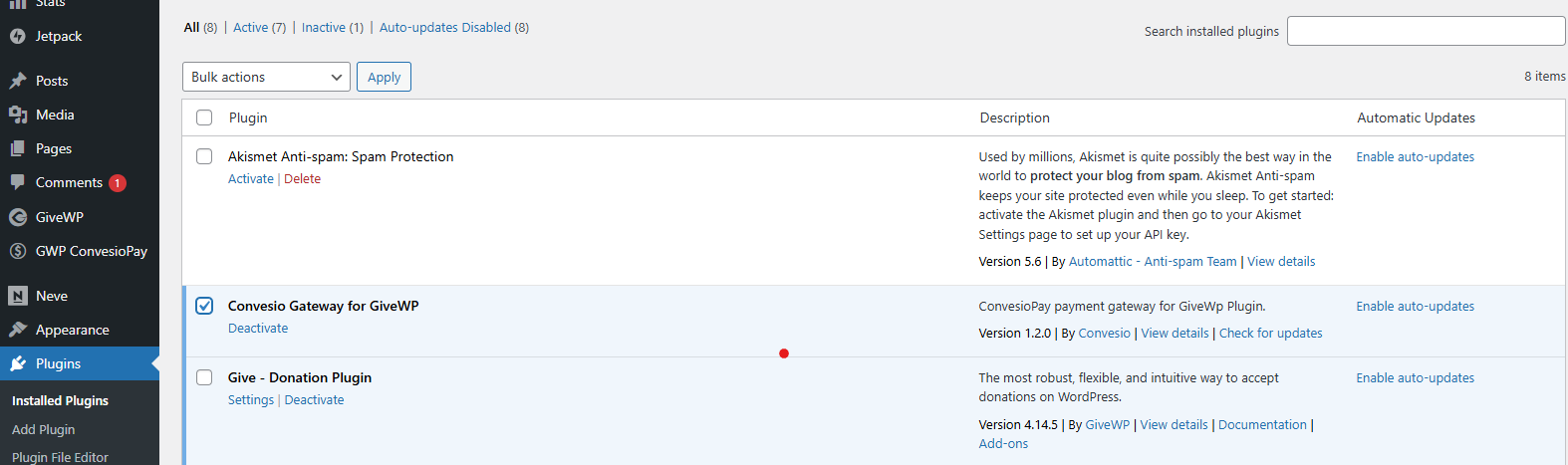
Task: Click the Posts pushpin icon
Action: pos(18,81)
